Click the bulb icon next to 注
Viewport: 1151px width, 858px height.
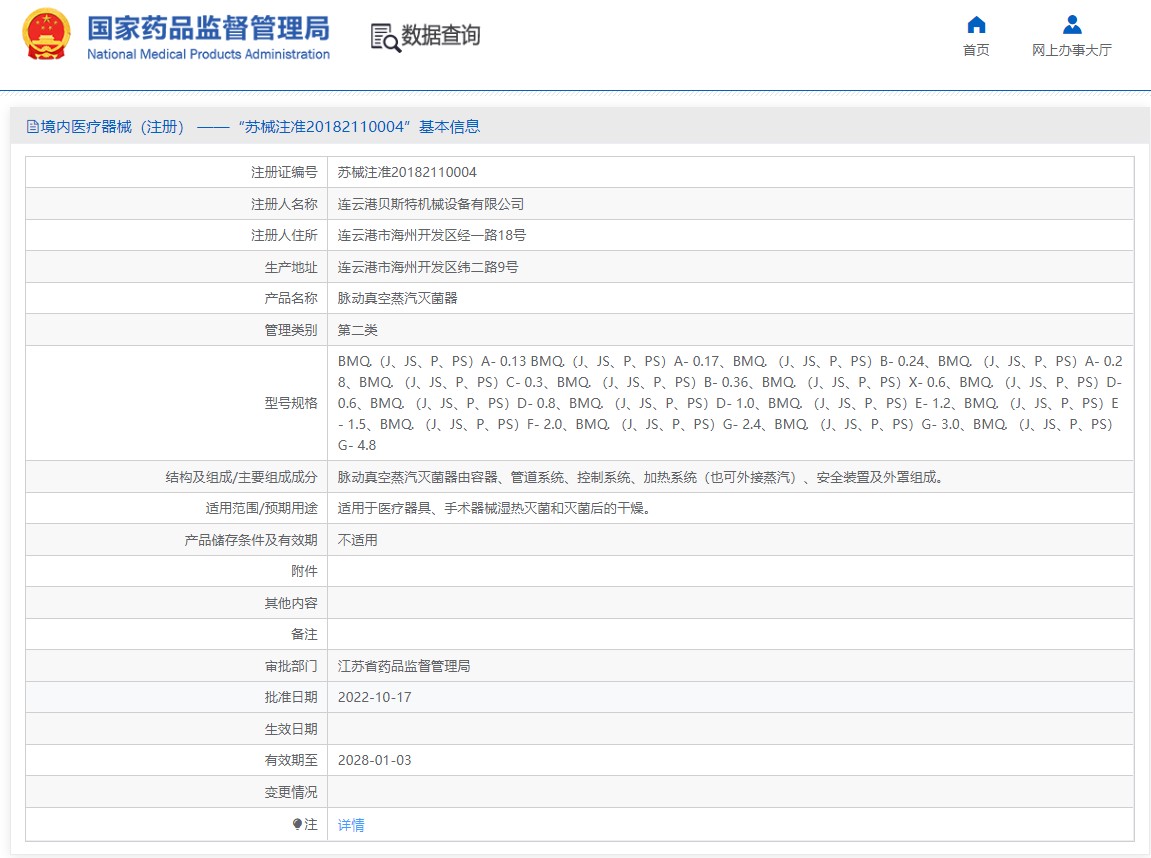(x=297, y=824)
